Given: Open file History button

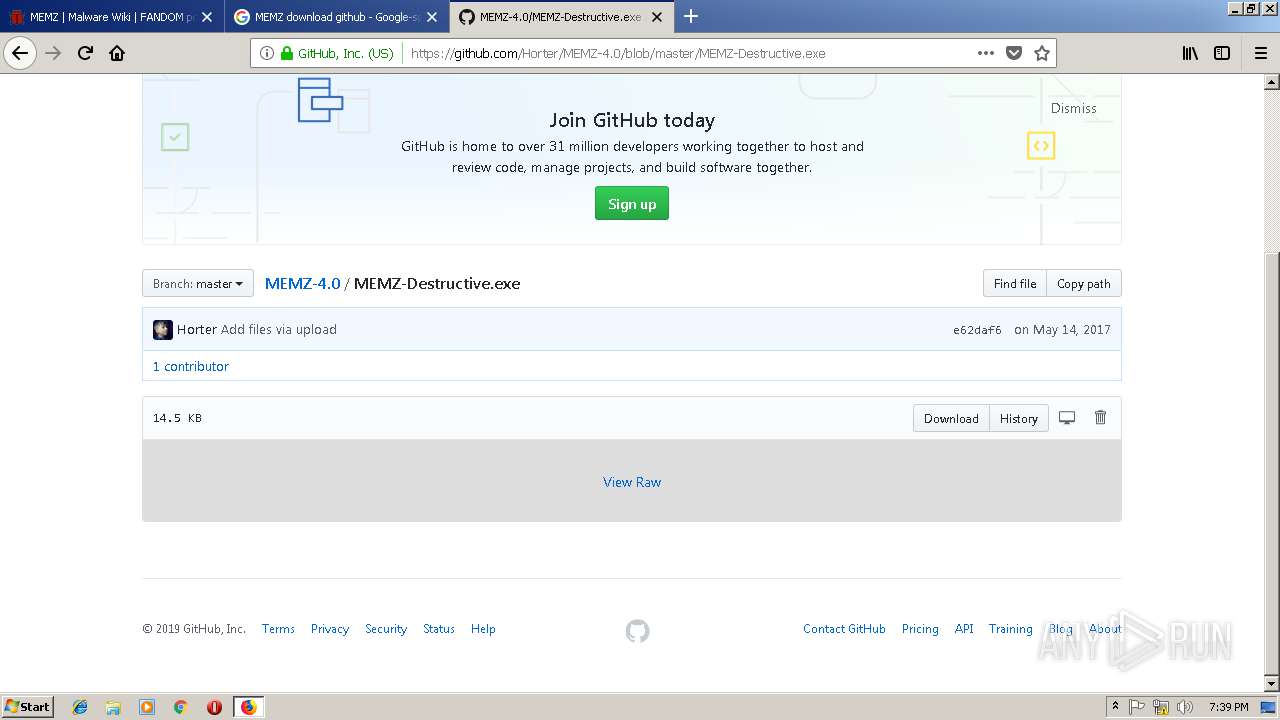Looking at the screenshot, I should 1019,419.
